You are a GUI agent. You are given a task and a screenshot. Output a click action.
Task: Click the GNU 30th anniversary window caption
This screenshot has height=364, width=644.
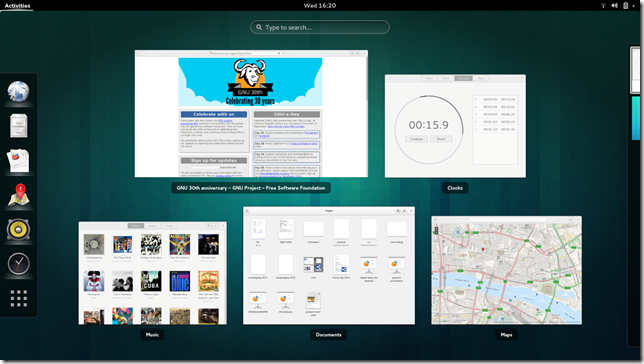pyautogui.click(x=251, y=188)
